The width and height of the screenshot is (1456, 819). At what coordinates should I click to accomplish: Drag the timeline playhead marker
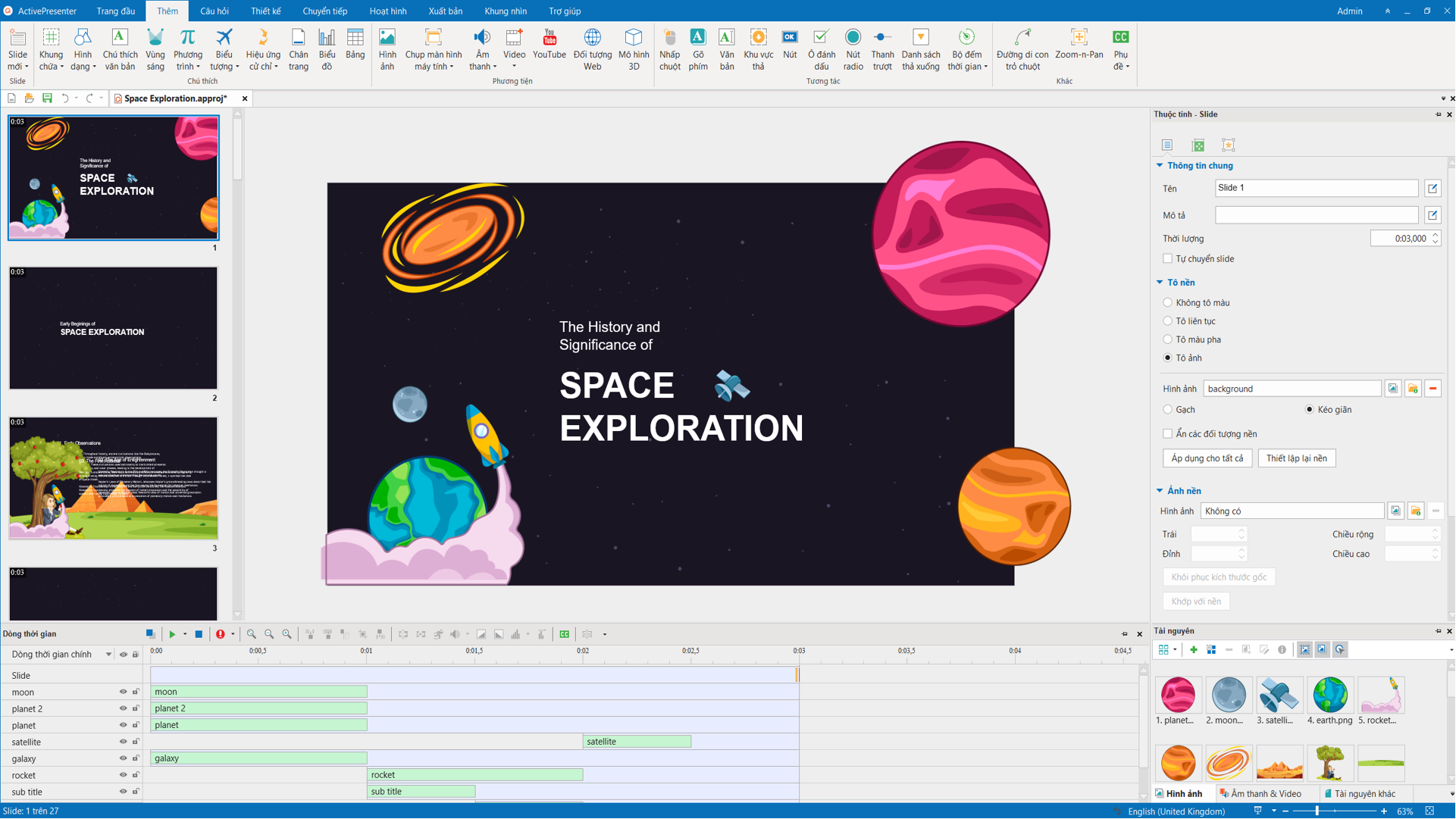coord(800,670)
